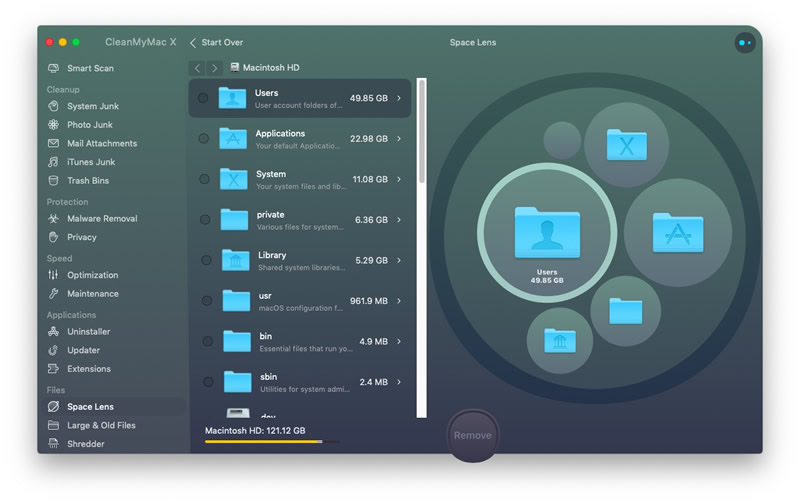Click the Privacy hand icon
The height and width of the screenshot is (503, 800).
[53, 237]
